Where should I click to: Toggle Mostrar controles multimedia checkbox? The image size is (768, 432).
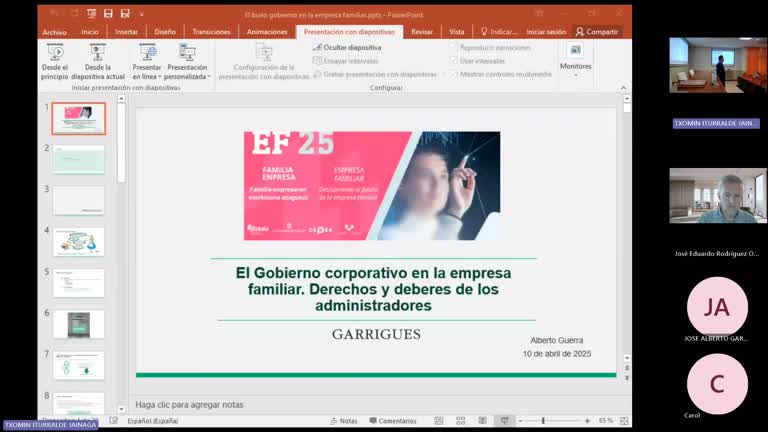[454, 74]
